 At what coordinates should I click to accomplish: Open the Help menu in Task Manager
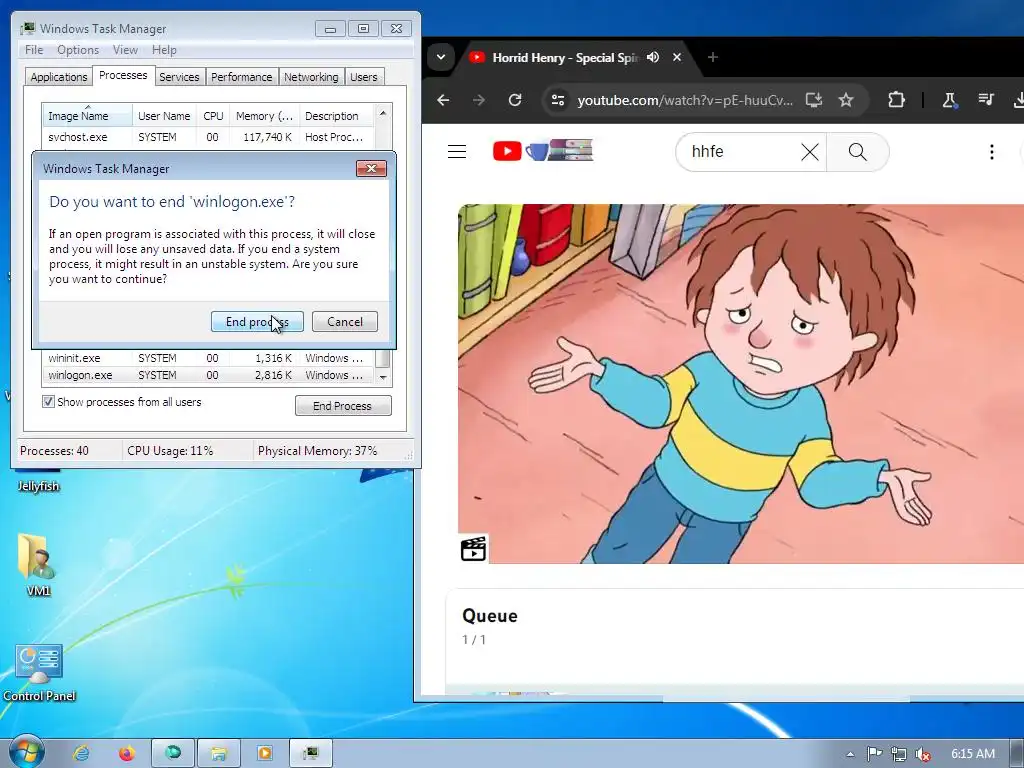click(164, 50)
